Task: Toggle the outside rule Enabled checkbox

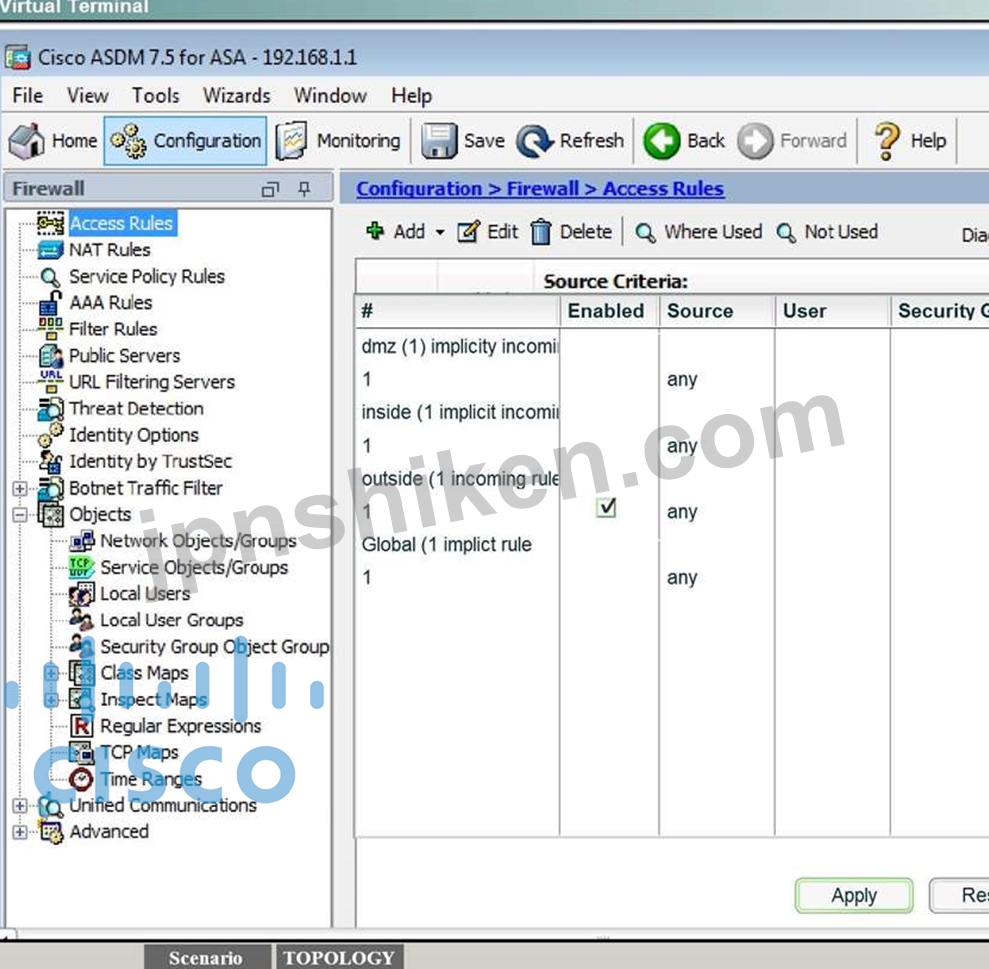Action: 606,507
